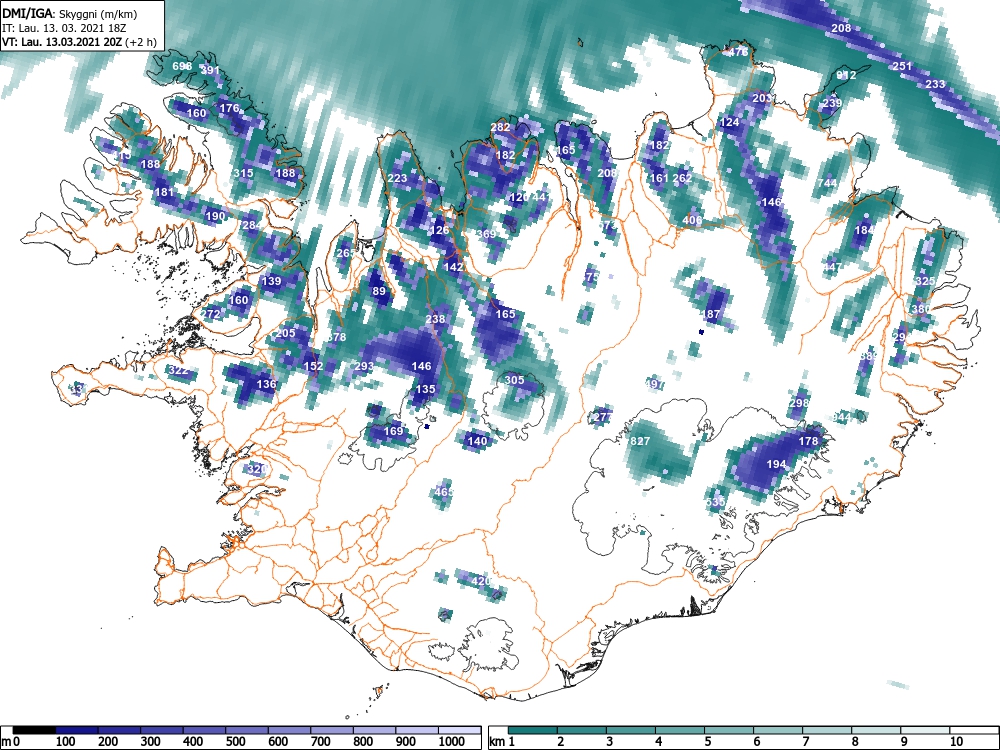Click the visibility value 298 on the map
Viewport: 1000px width, 750px height.
pyautogui.click(x=799, y=403)
